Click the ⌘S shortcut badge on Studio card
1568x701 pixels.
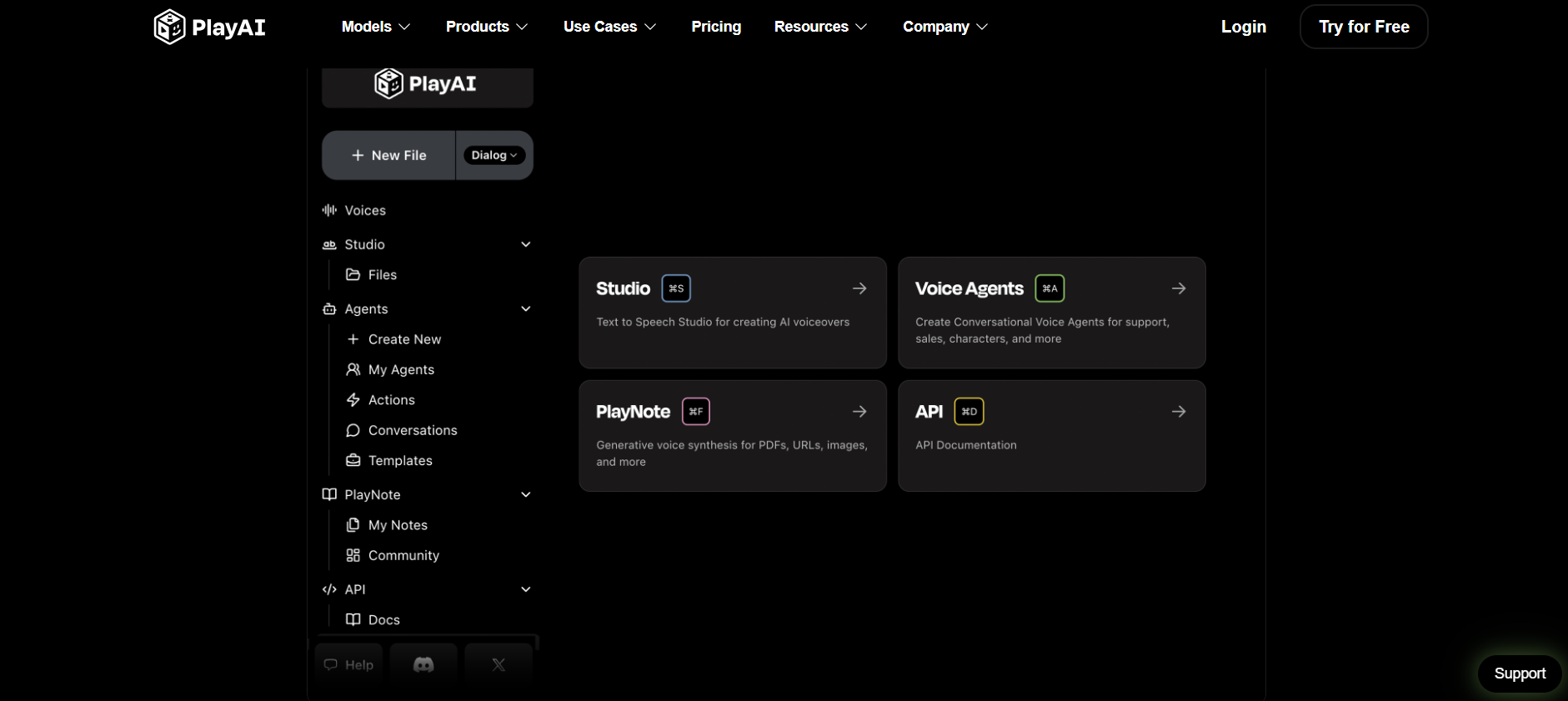click(676, 288)
